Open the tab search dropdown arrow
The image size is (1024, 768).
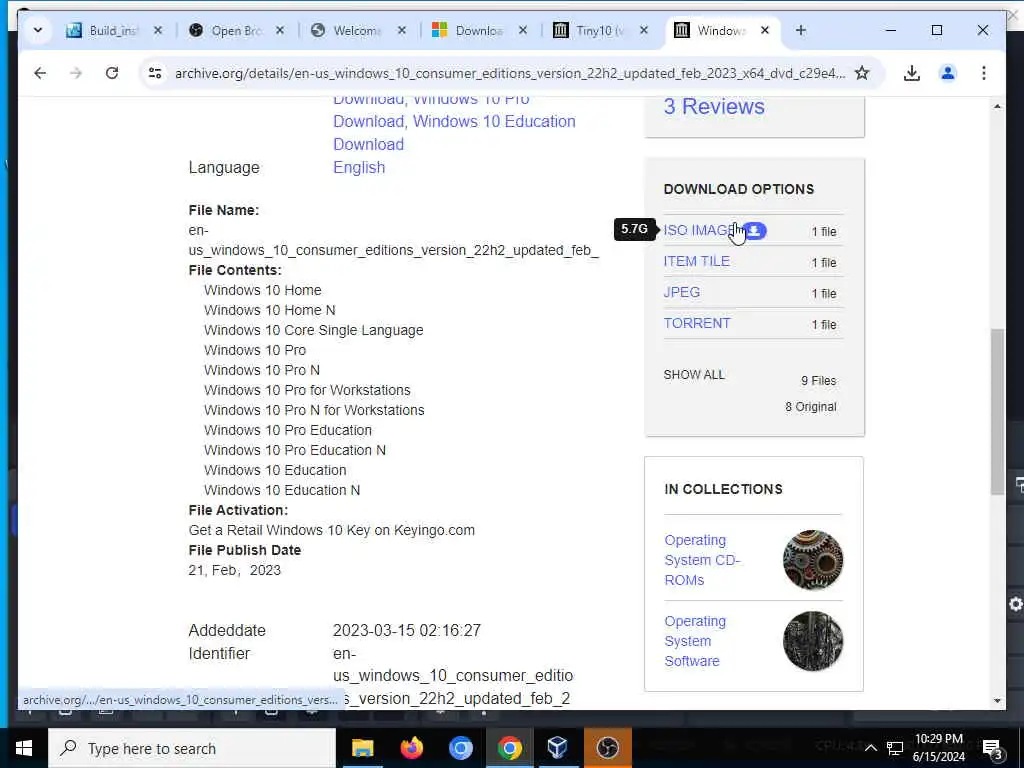[38, 30]
